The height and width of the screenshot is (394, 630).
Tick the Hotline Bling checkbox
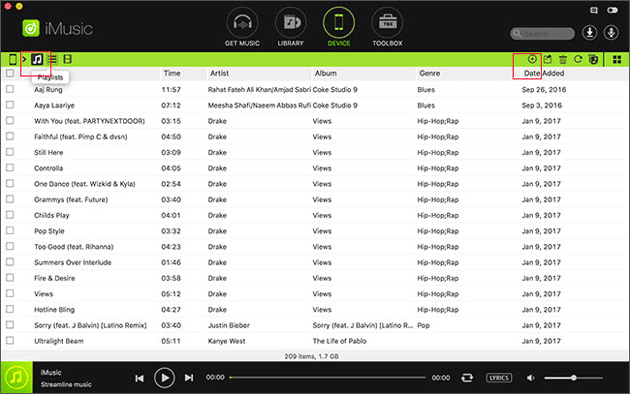(10, 309)
